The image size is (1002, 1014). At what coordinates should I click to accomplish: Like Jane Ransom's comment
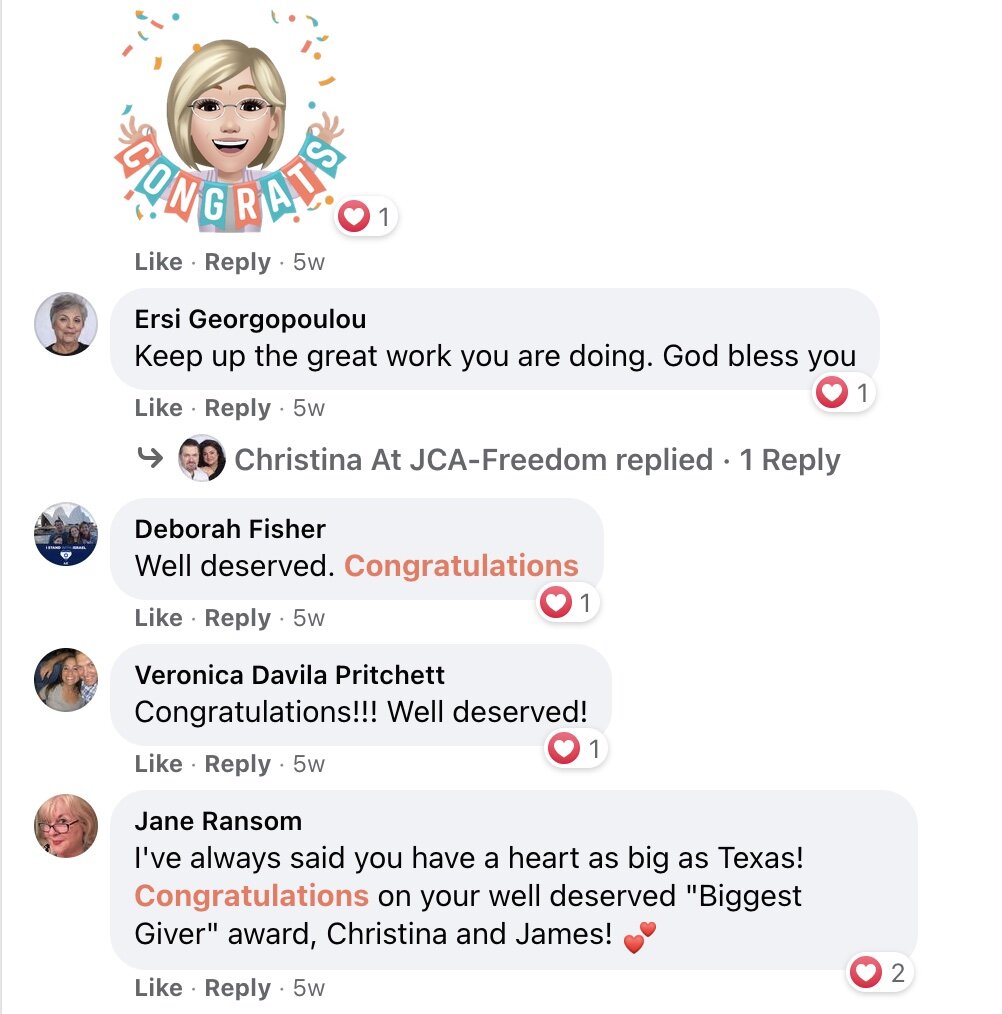158,987
